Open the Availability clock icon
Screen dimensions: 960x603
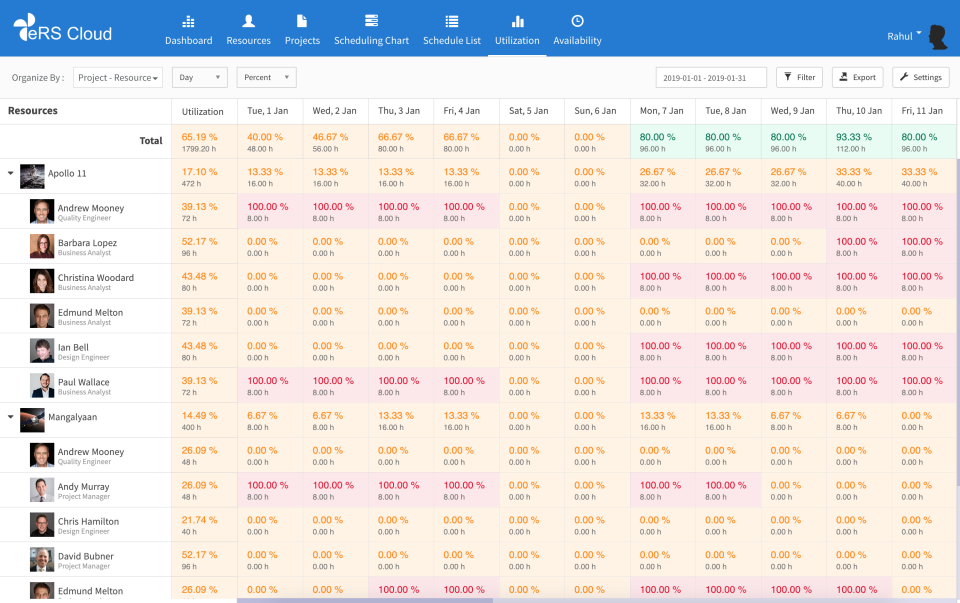click(577, 21)
